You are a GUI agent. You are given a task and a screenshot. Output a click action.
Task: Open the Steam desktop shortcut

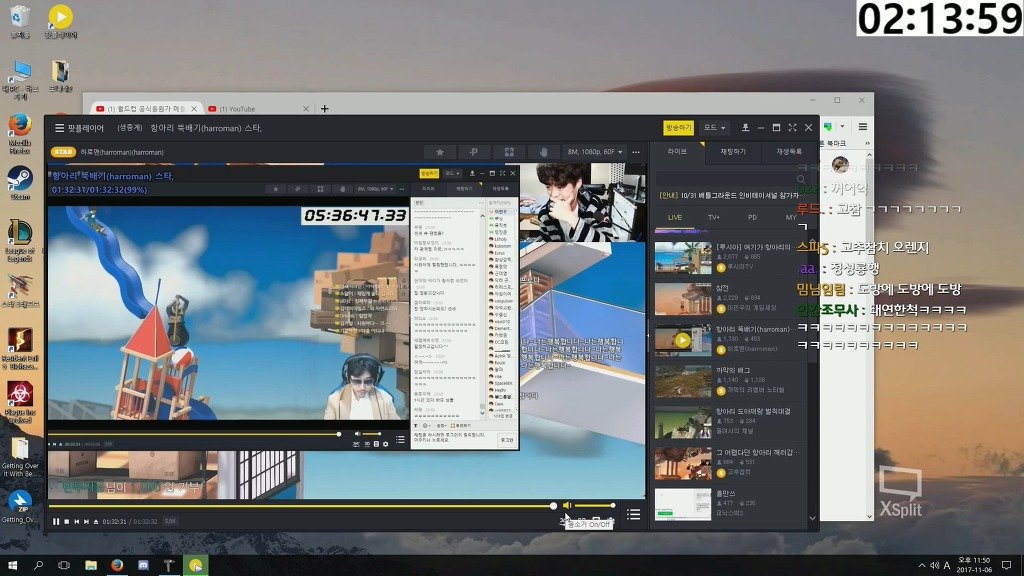[20, 183]
